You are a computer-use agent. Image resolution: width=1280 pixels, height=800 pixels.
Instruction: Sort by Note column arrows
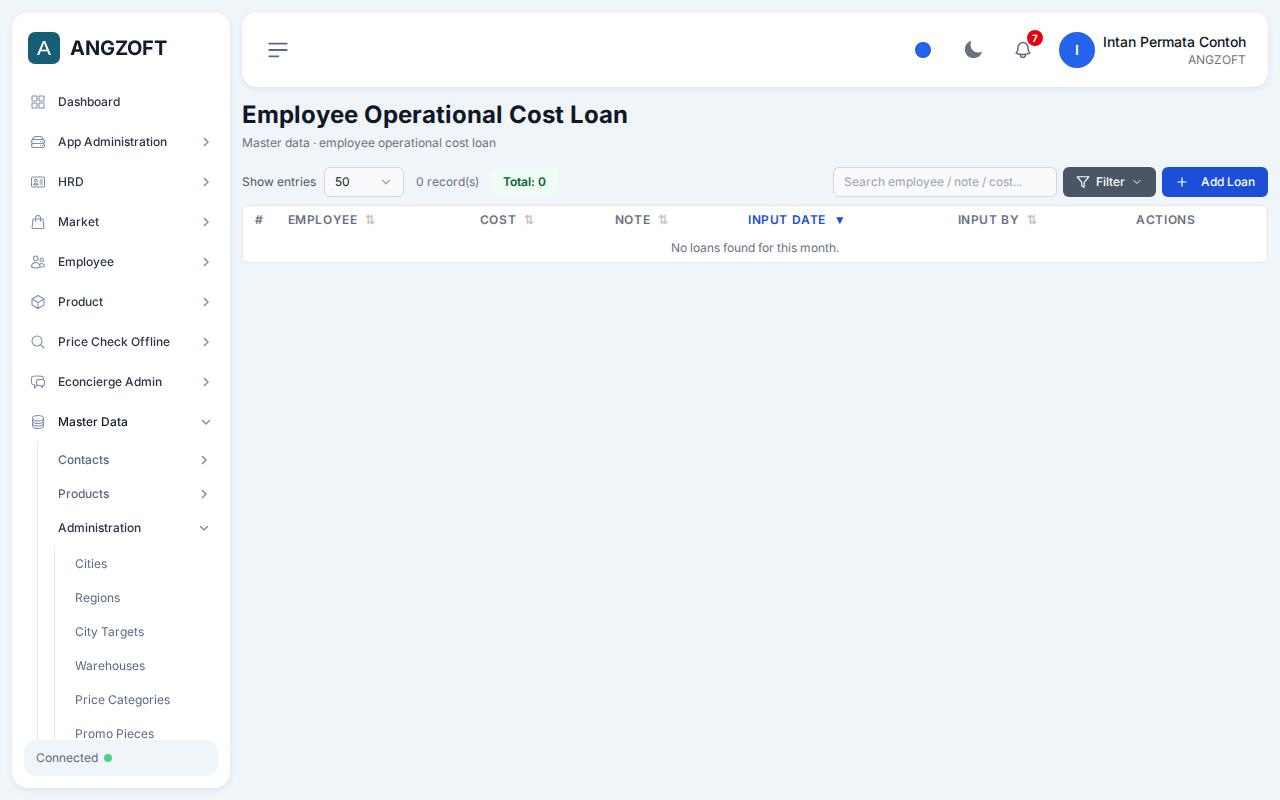coord(663,220)
